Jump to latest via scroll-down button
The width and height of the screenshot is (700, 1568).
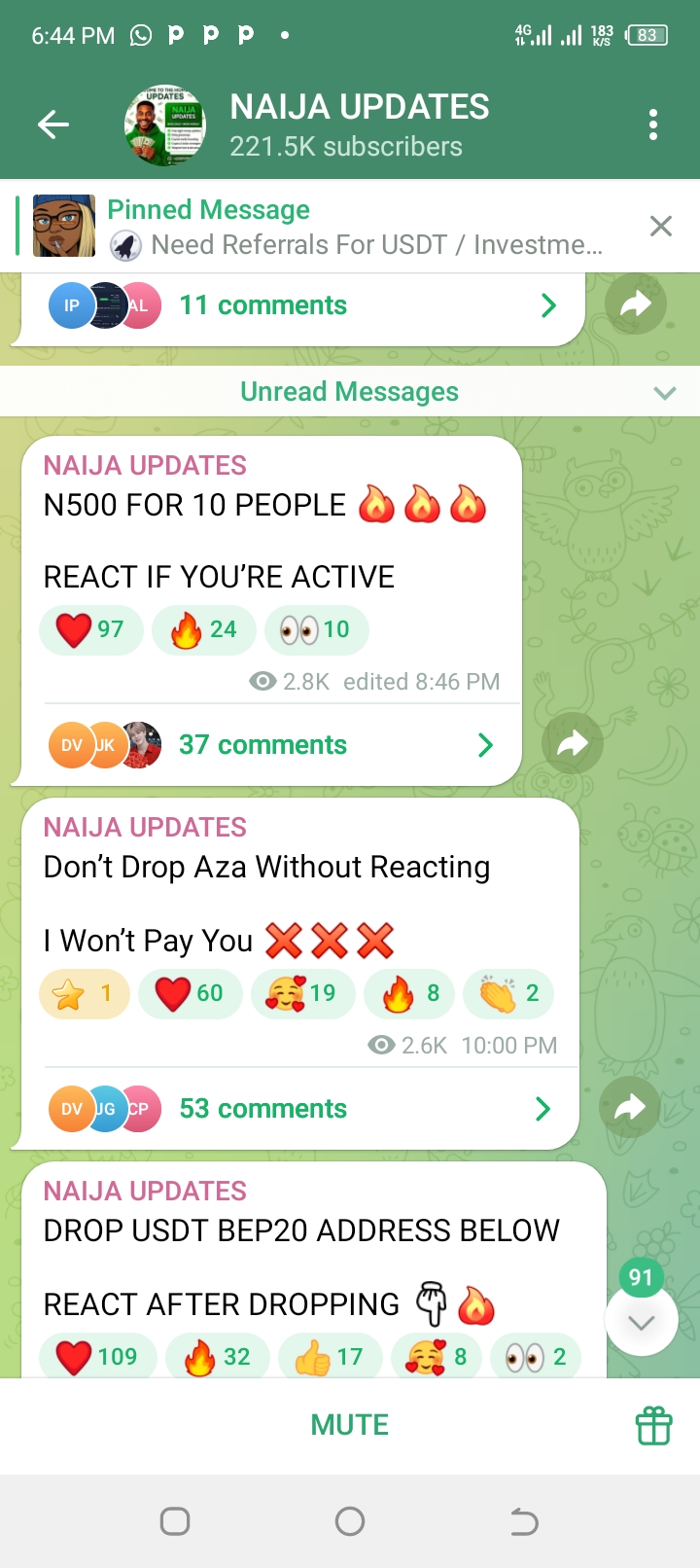641,1321
